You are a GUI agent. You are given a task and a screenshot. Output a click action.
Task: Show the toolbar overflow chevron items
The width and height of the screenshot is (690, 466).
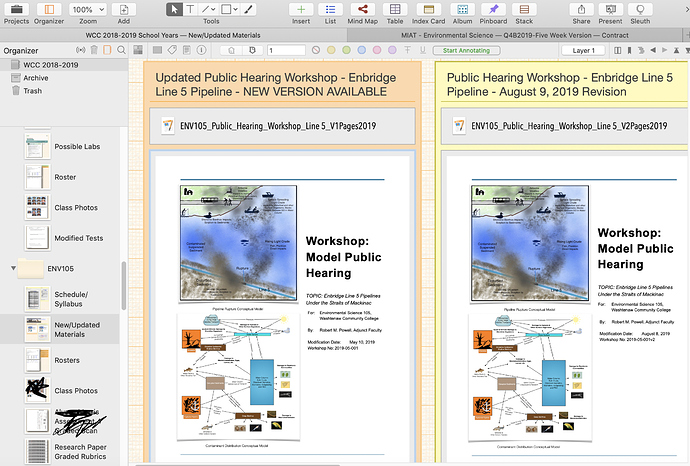click(685, 9)
